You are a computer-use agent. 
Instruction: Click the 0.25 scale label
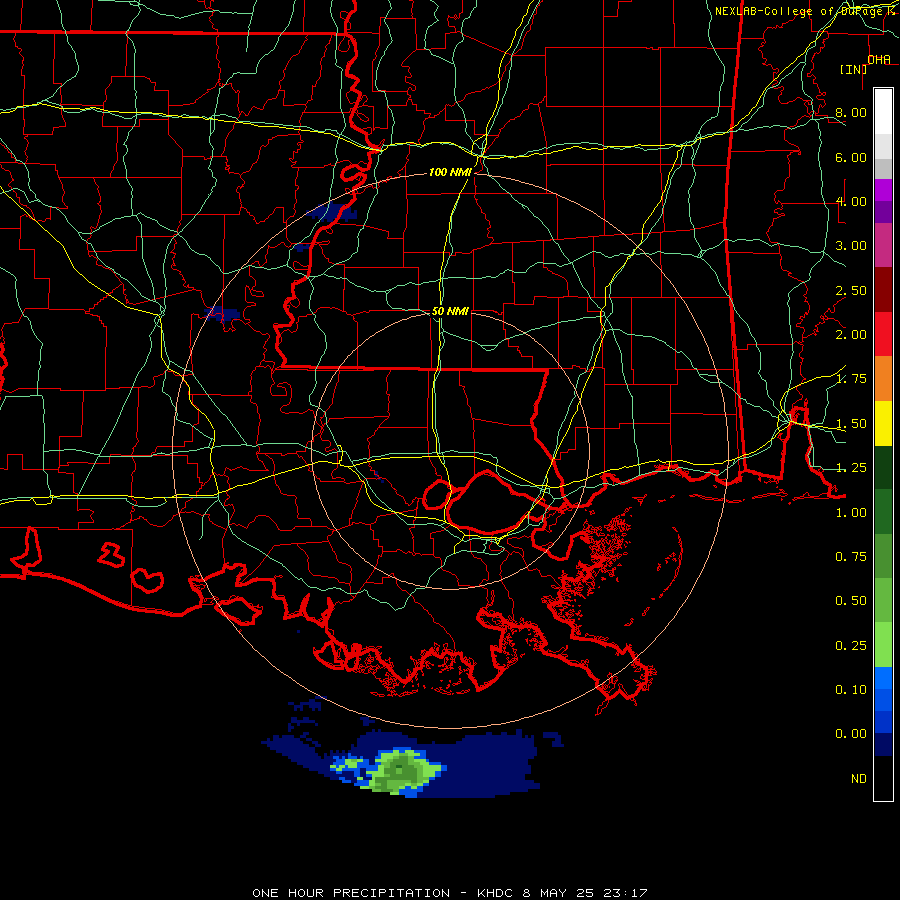pos(851,646)
